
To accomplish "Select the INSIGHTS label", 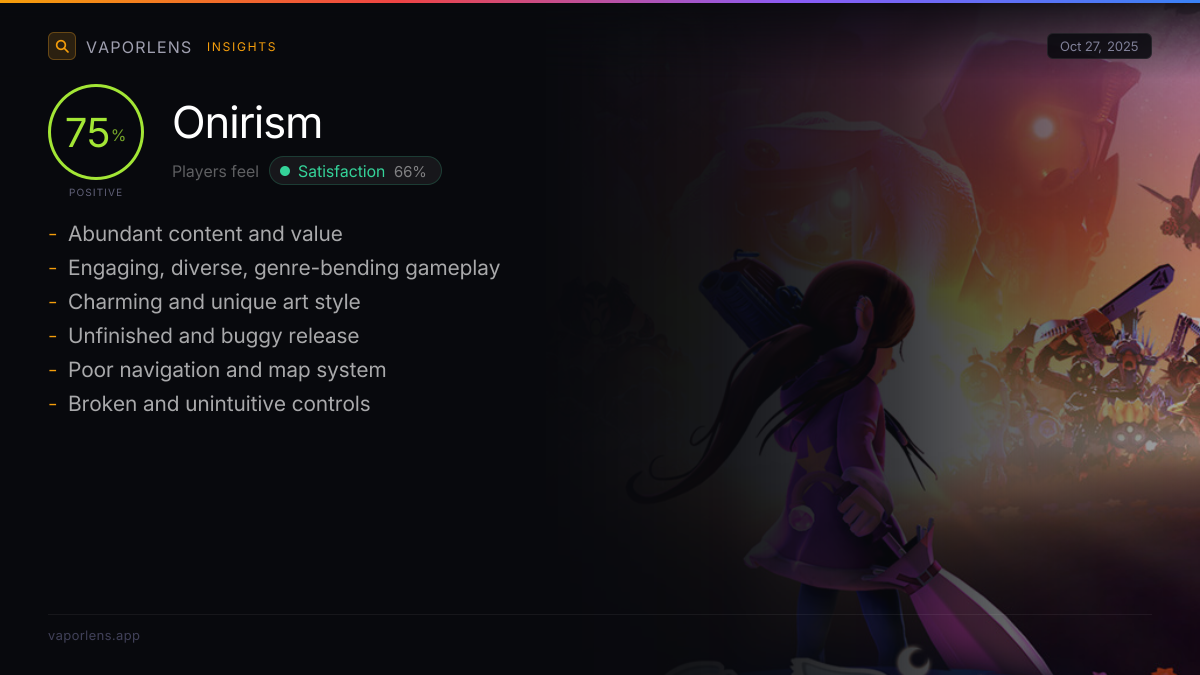I will coord(242,47).
